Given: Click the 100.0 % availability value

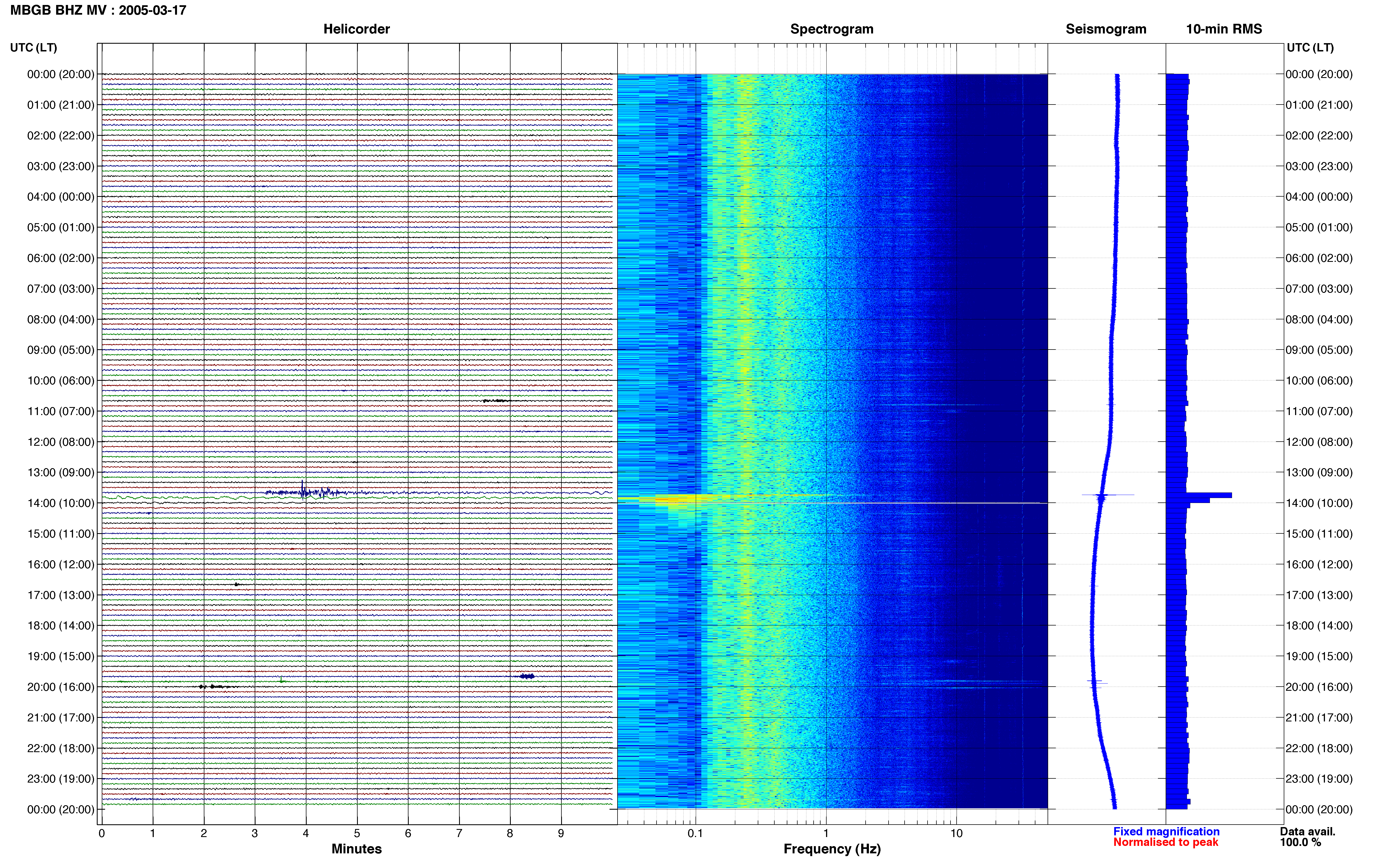Looking at the screenshot, I should (x=1300, y=842).
